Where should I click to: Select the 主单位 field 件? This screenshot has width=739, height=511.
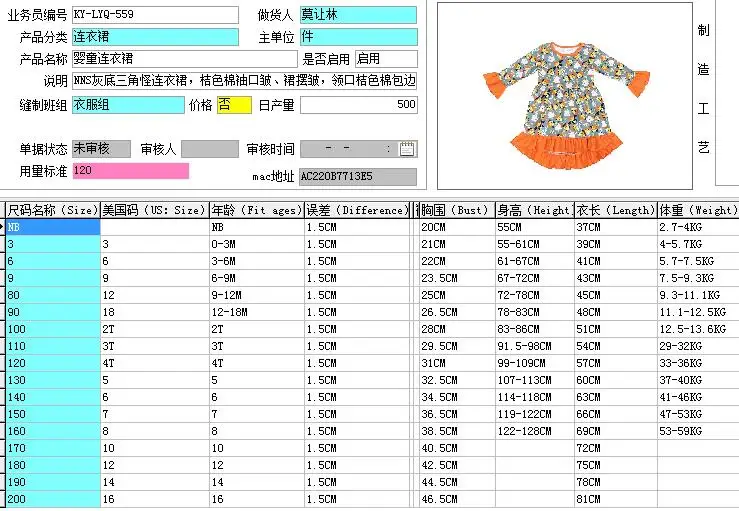359,37
